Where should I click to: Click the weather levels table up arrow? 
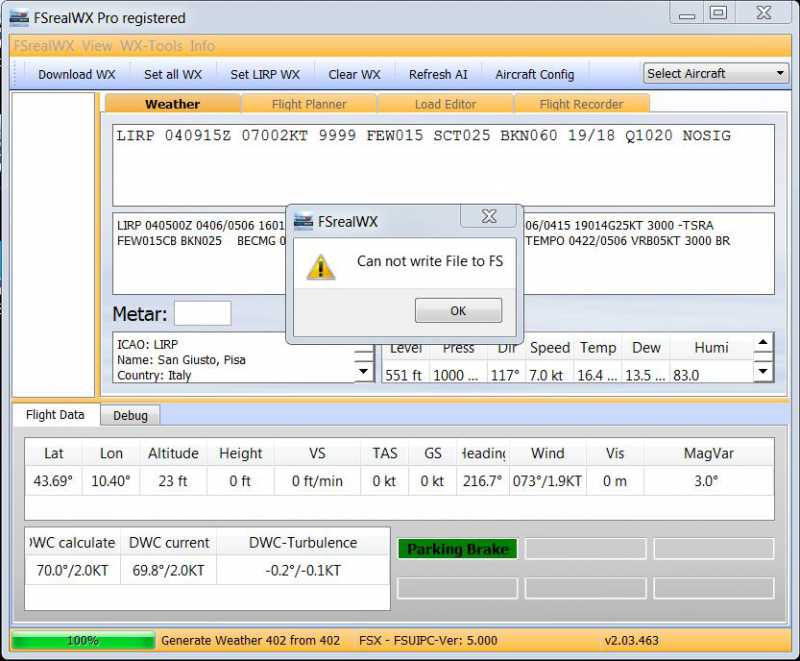(763, 342)
